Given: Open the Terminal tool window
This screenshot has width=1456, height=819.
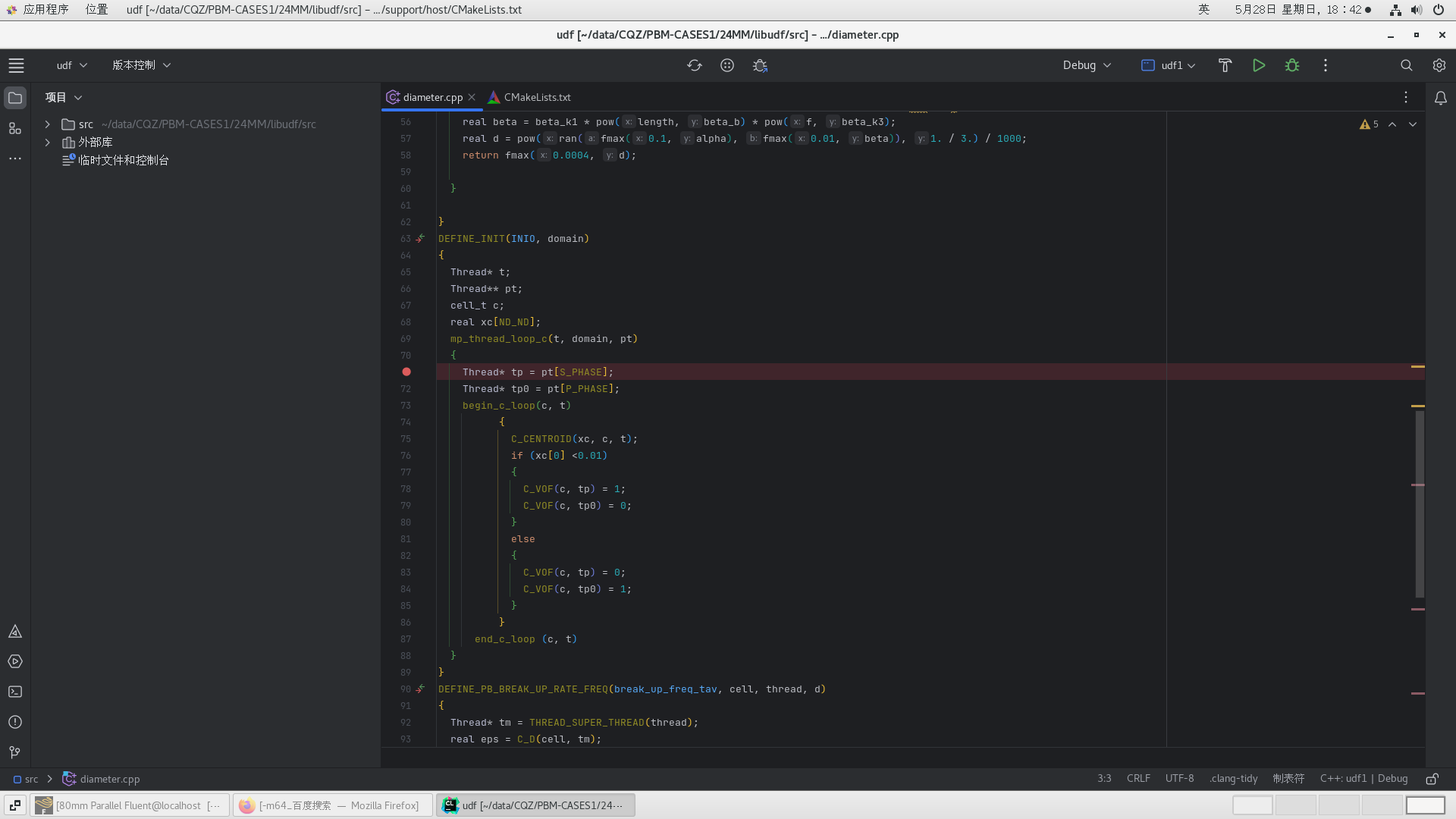Looking at the screenshot, I should pyautogui.click(x=15, y=692).
